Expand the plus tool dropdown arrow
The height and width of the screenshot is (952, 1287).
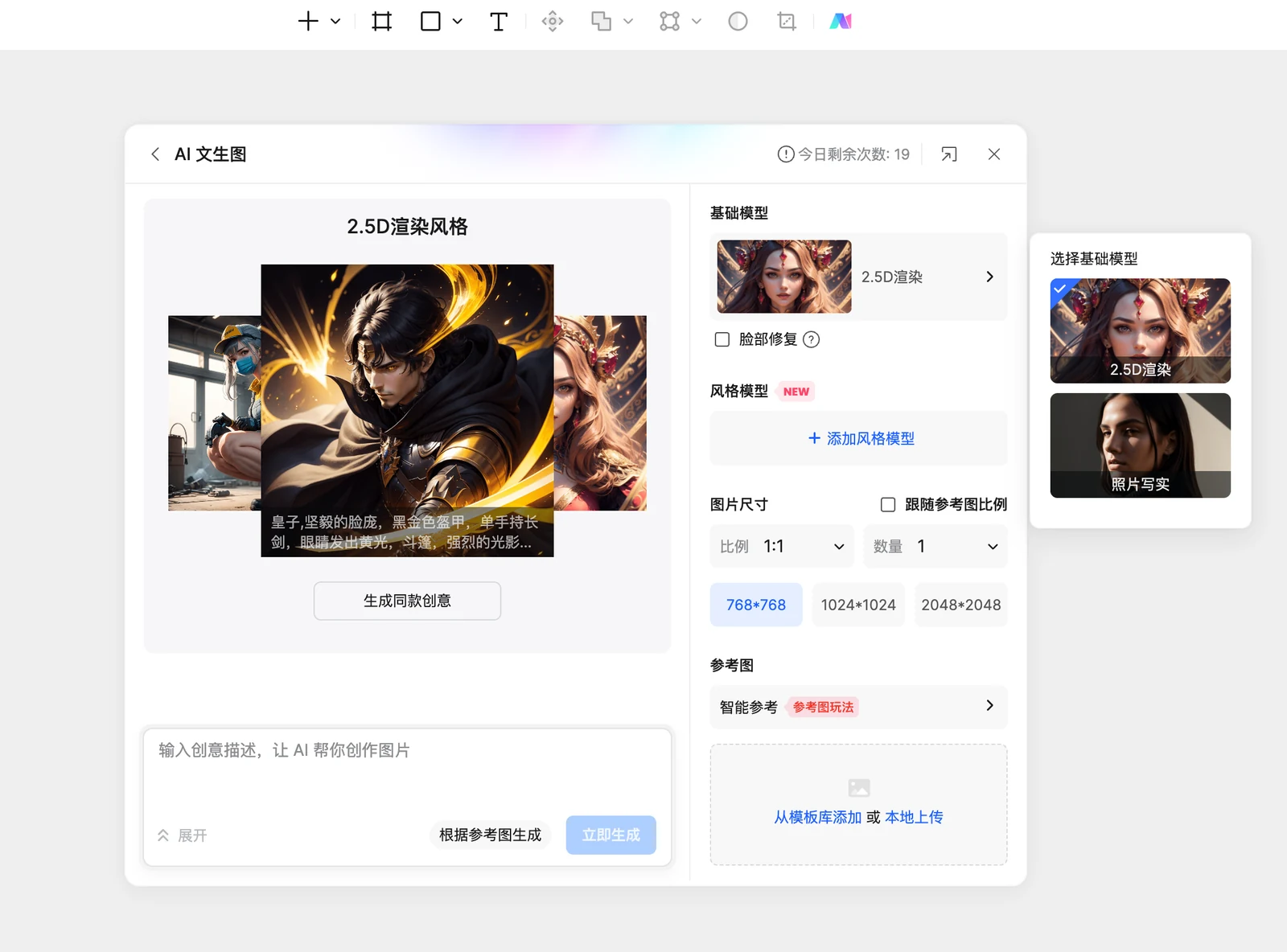pos(335,21)
